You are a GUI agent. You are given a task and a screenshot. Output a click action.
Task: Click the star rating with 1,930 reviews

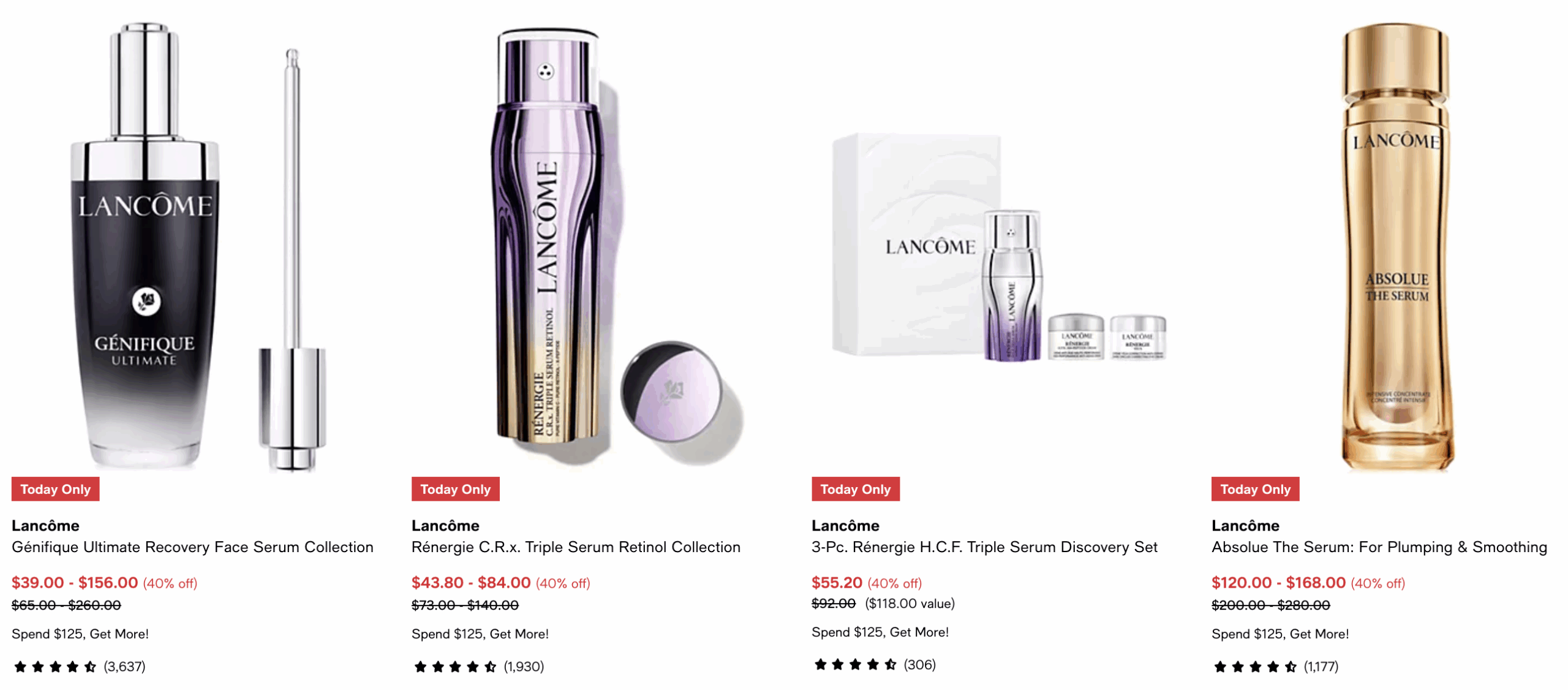click(478, 666)
